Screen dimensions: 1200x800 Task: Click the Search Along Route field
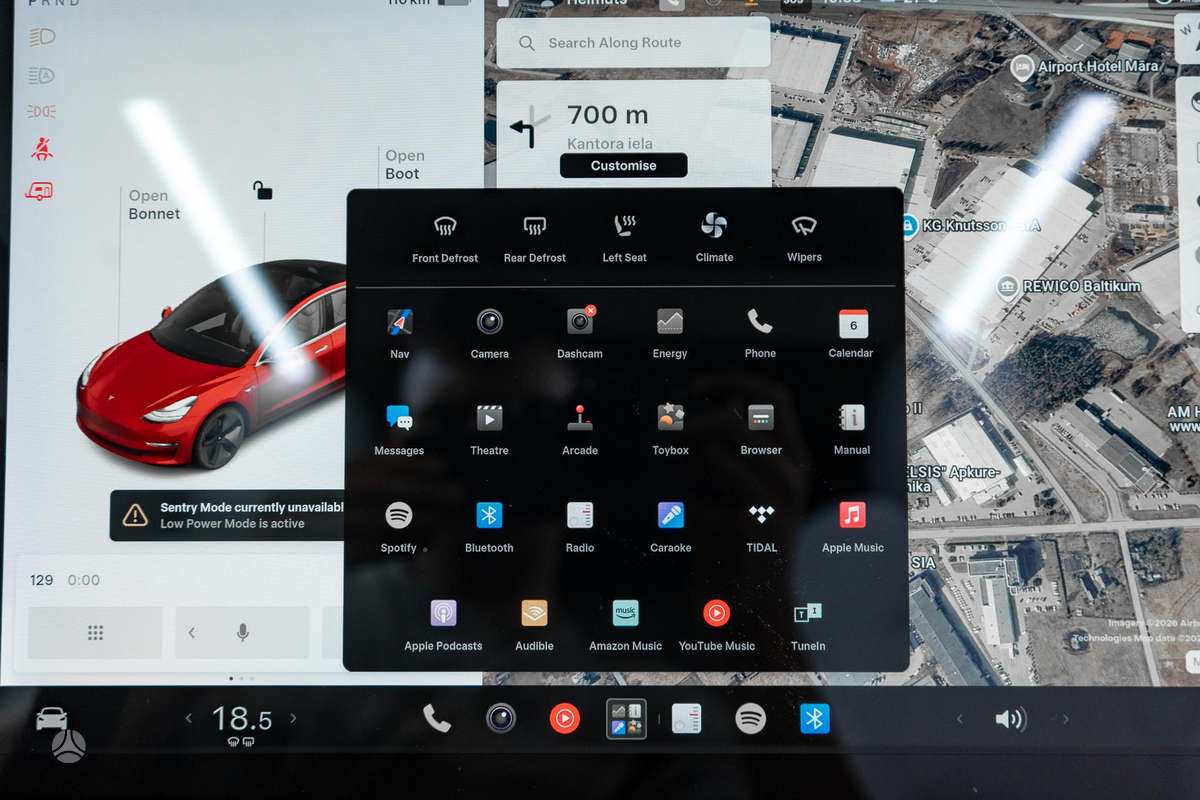click(x=633, y=43)
